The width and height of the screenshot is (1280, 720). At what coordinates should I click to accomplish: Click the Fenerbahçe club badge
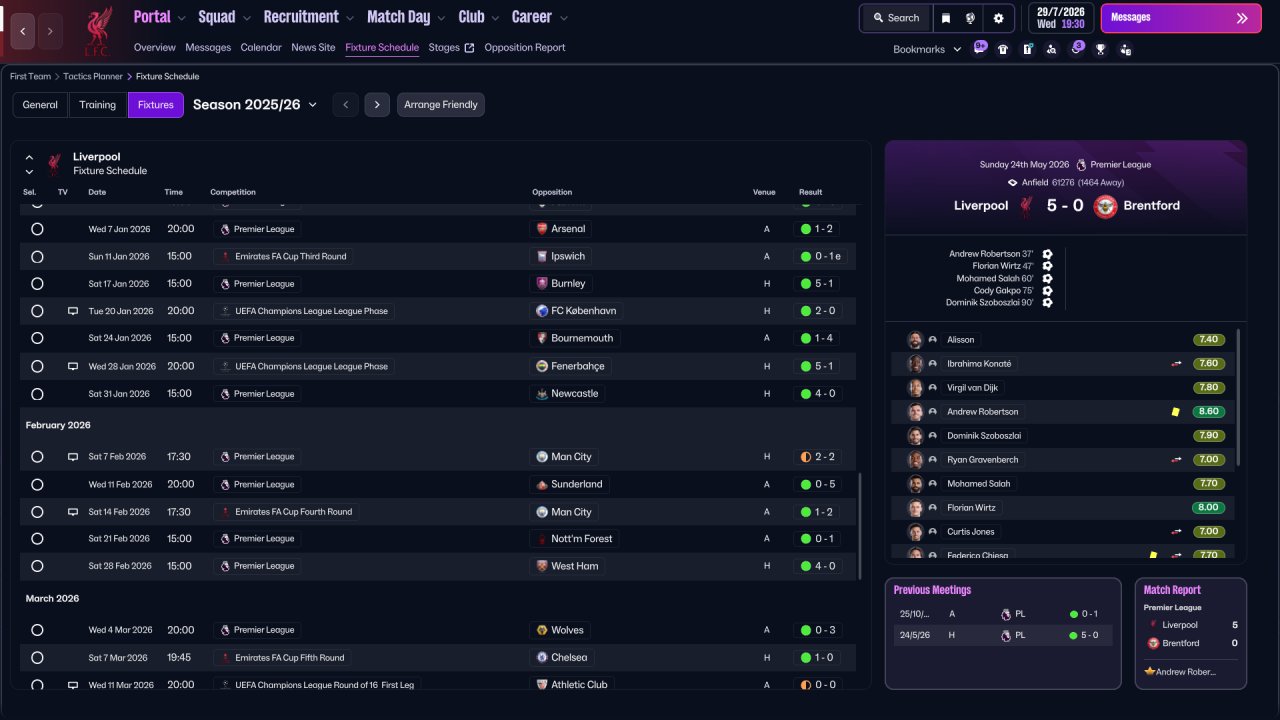tap(542, 366)
